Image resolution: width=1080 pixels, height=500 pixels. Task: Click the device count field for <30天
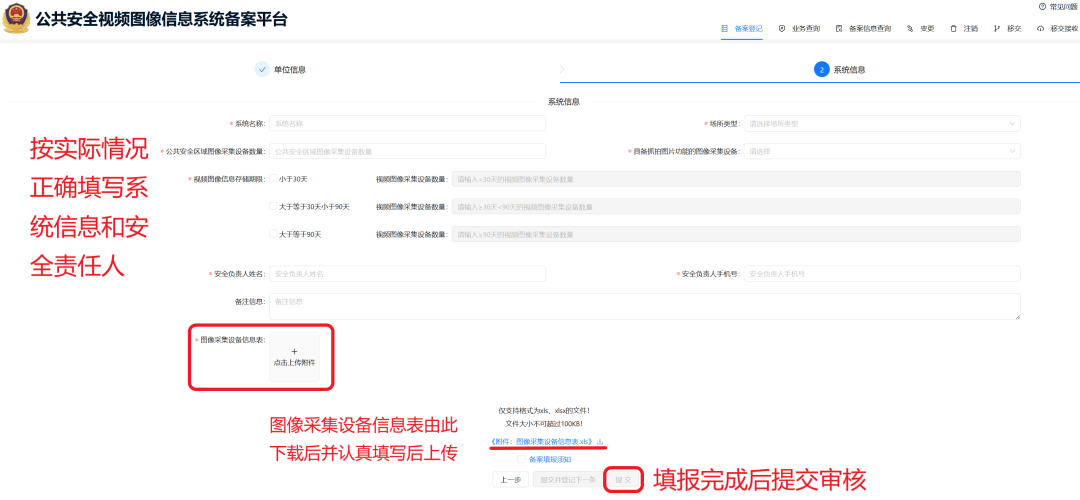pos(736,179)
